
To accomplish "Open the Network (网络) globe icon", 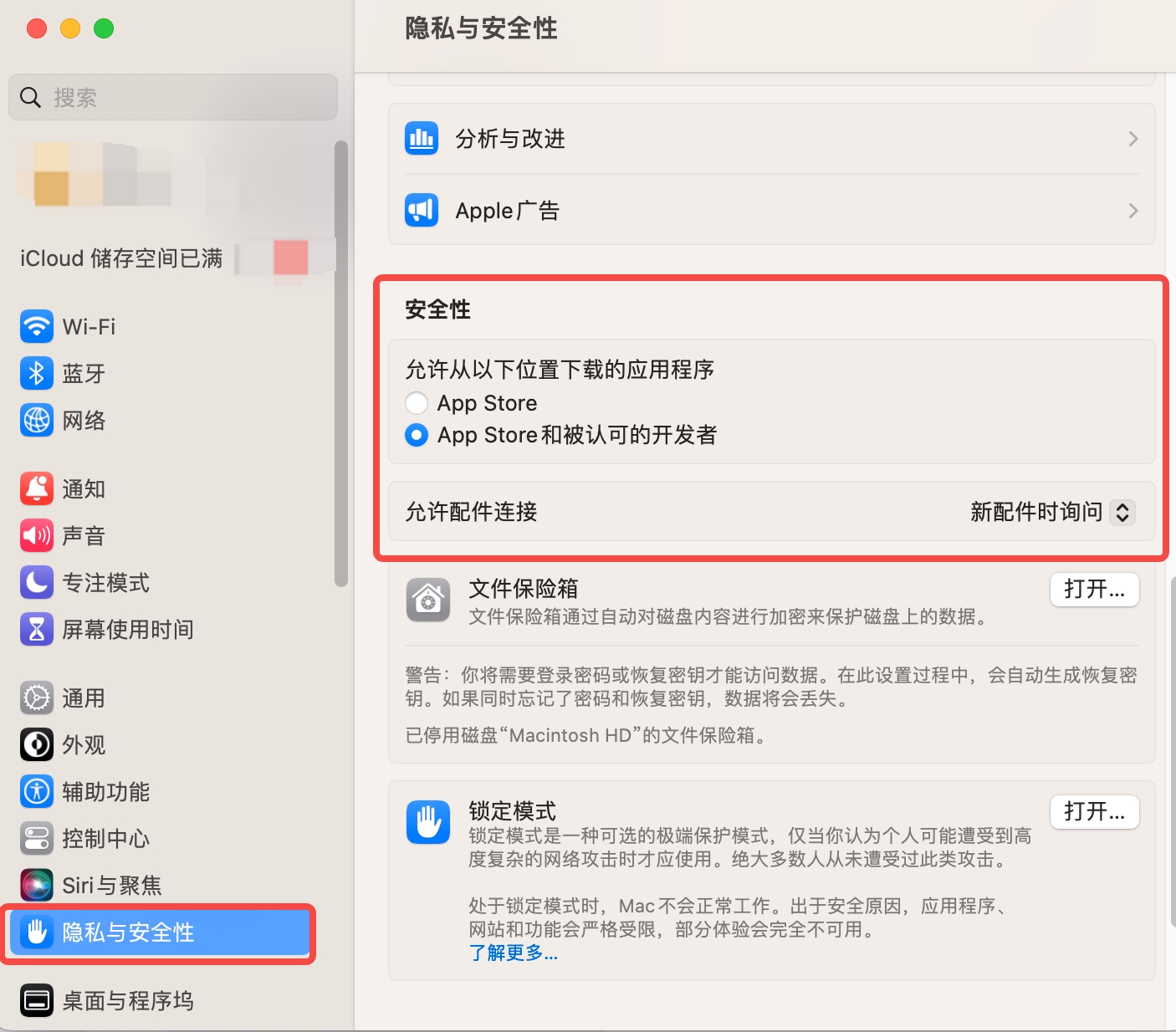I will point(37,420).
